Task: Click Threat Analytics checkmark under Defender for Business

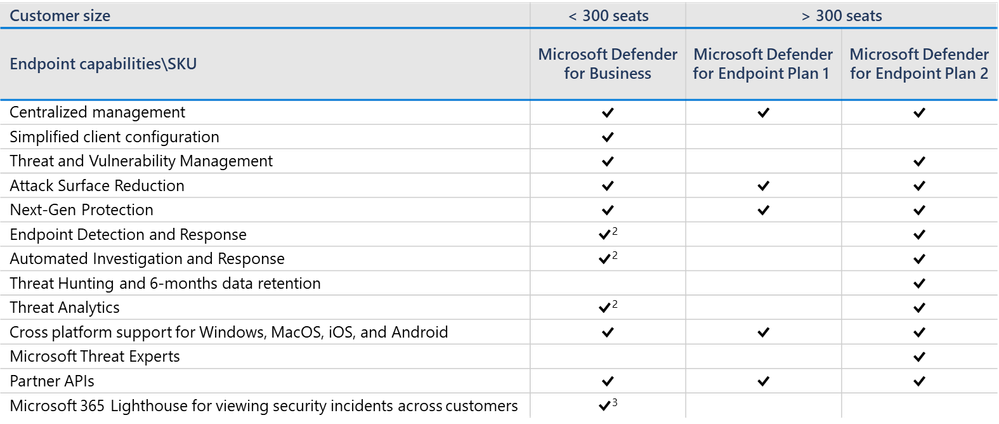Action: point(608,307)
